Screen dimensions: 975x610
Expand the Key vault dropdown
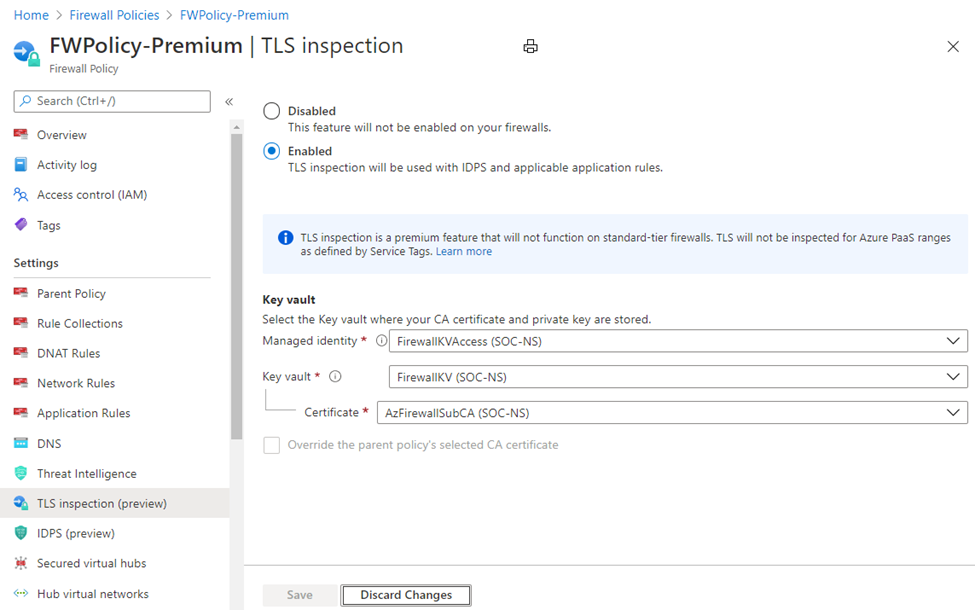click(677, 377)
